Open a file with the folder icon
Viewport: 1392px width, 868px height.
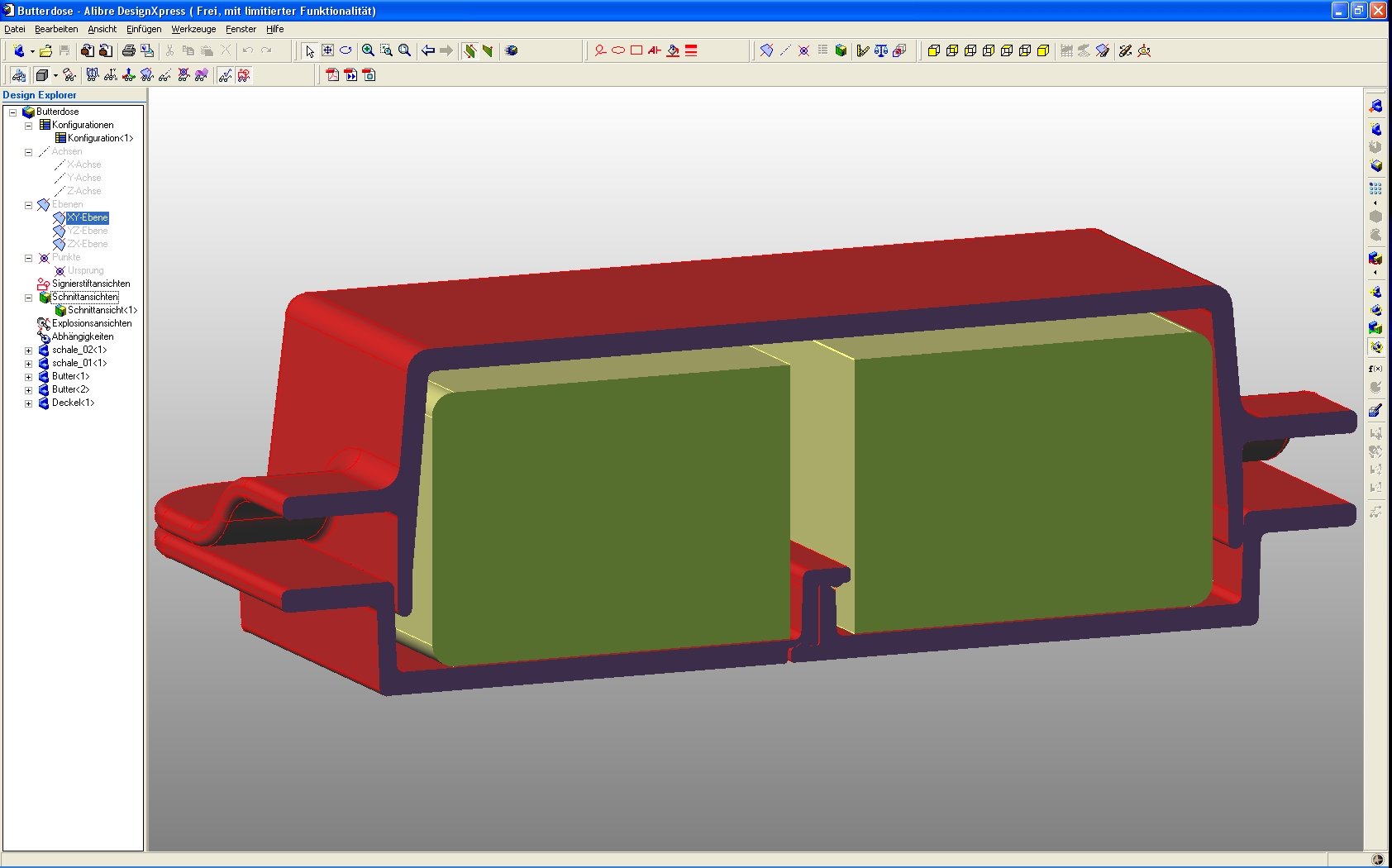pyautogui.click(x=45, y=50)
